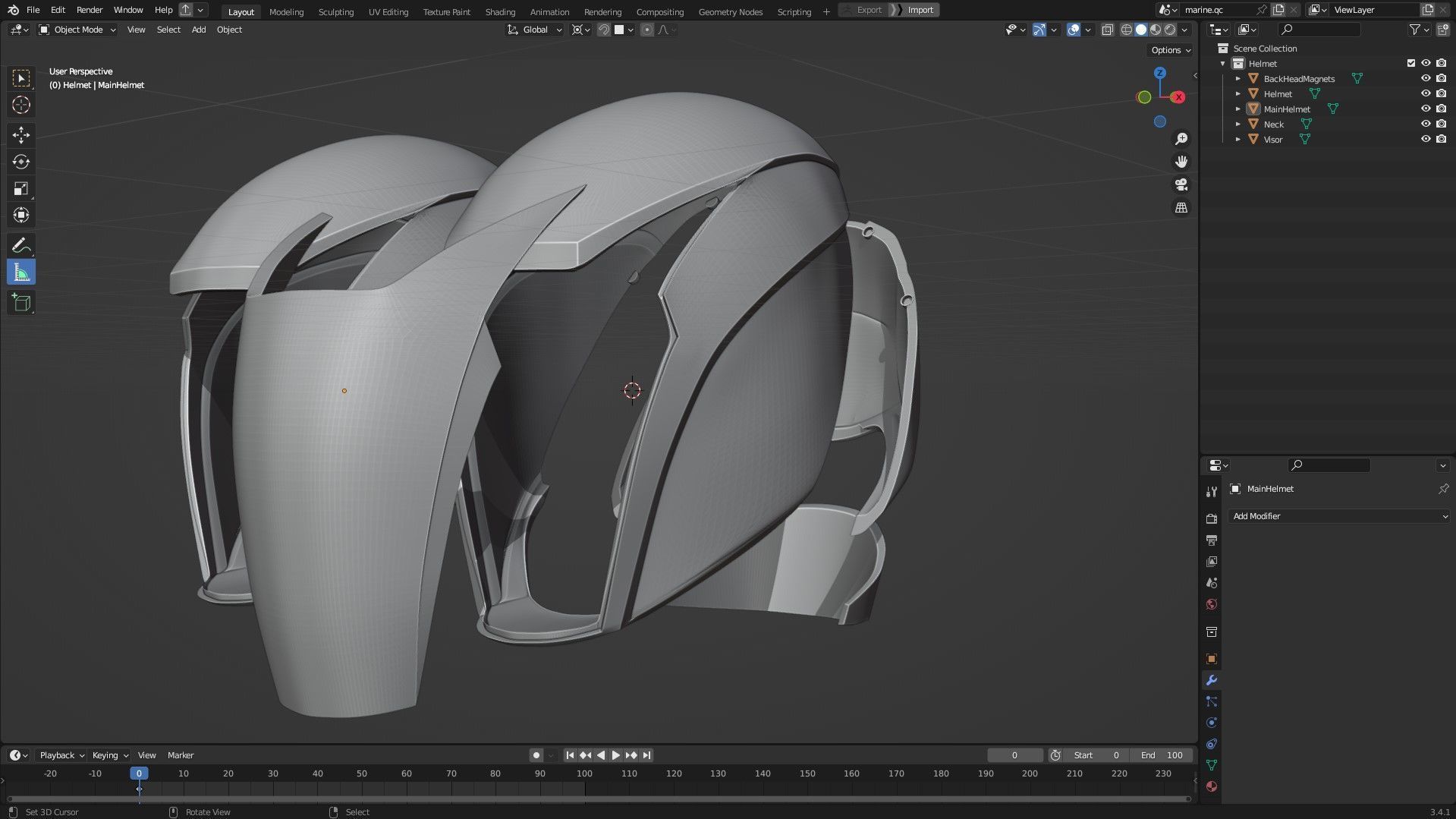Screen dimensions: 1456x819
Task: Open the Playback dropdown in timeline
Action: (x=61, y=755)
